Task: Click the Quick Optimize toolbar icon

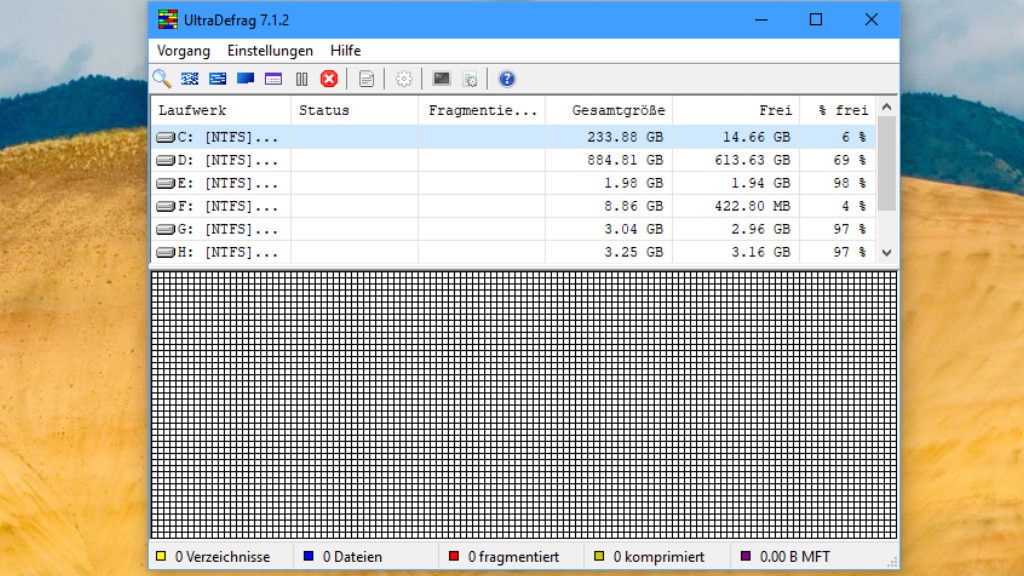Action: 217,79
